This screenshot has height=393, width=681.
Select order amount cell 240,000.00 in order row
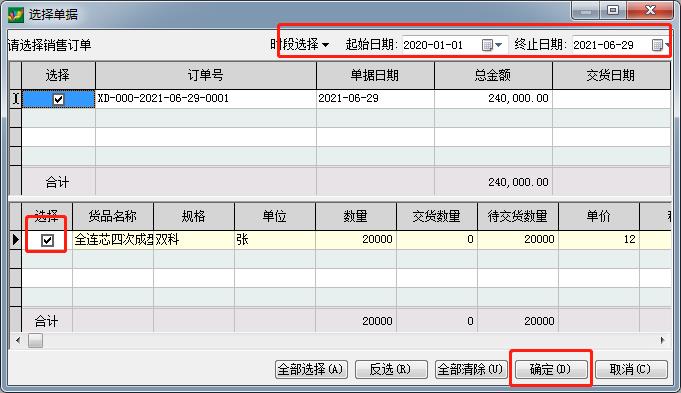[x=493, y=99]
